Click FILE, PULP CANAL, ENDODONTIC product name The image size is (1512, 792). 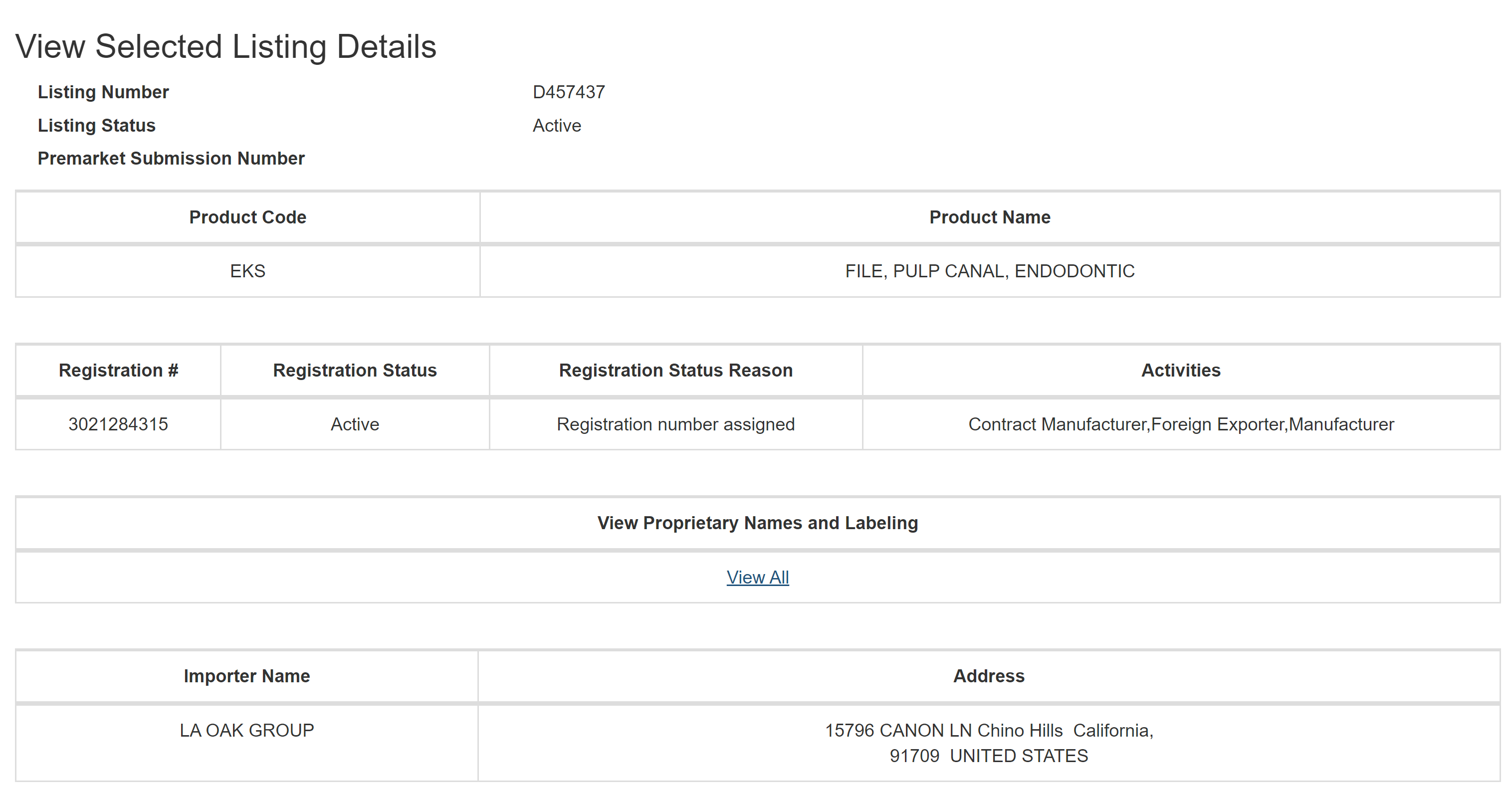990,271
